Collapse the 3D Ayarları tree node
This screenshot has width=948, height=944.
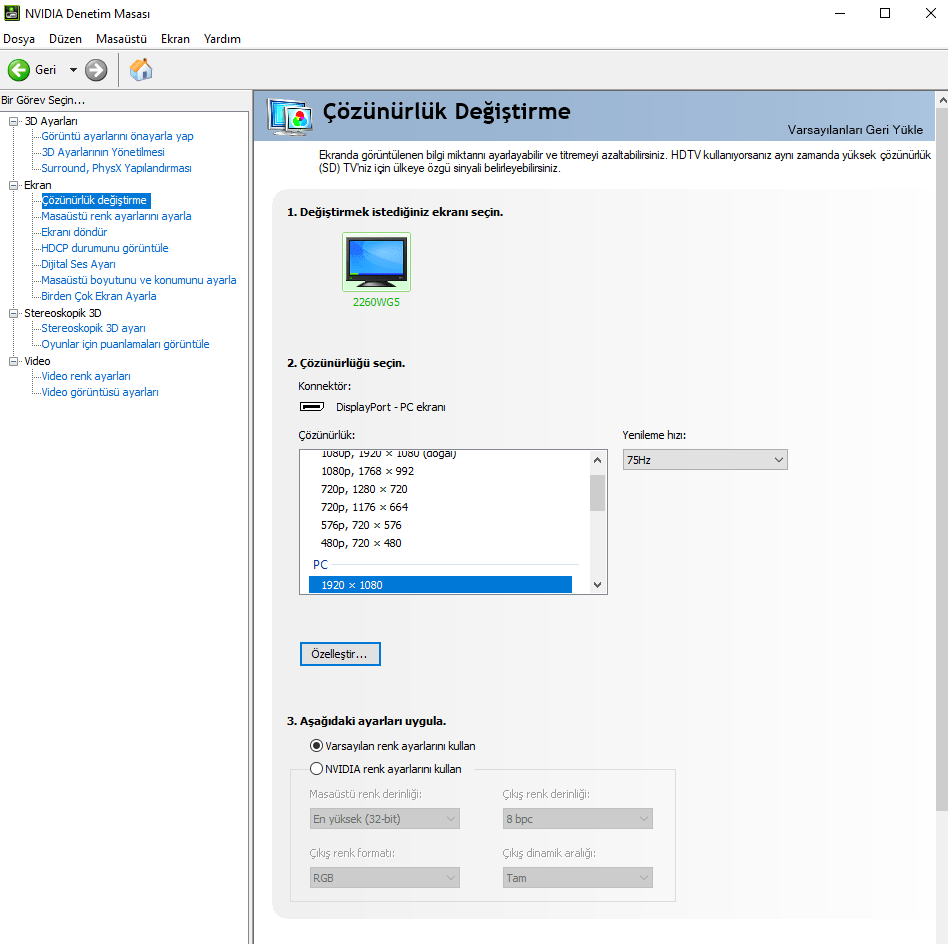coord(13,122)
